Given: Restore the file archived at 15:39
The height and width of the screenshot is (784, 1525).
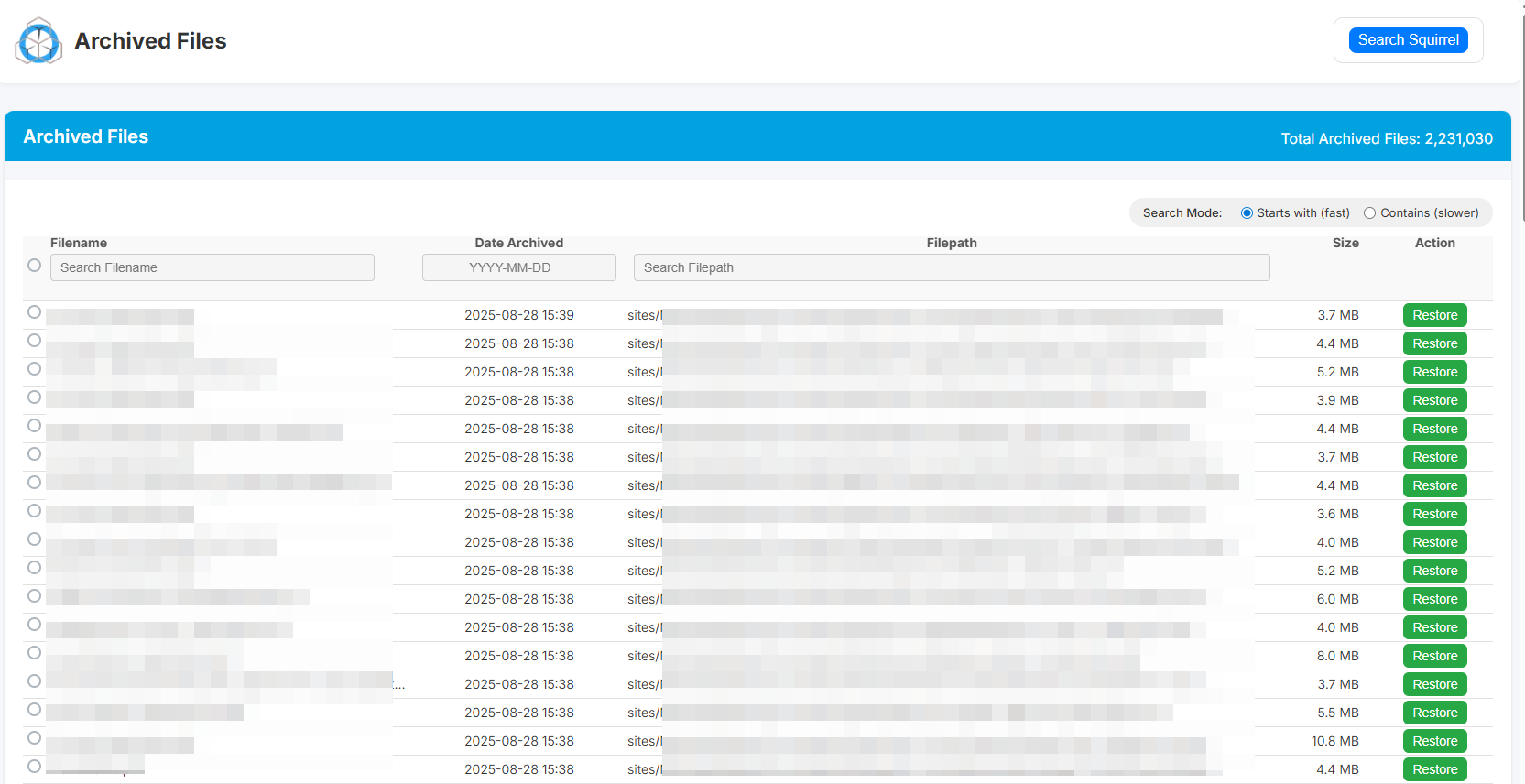Looking at the screenshot, I should pyautogui.click(x=1434, y=315).
